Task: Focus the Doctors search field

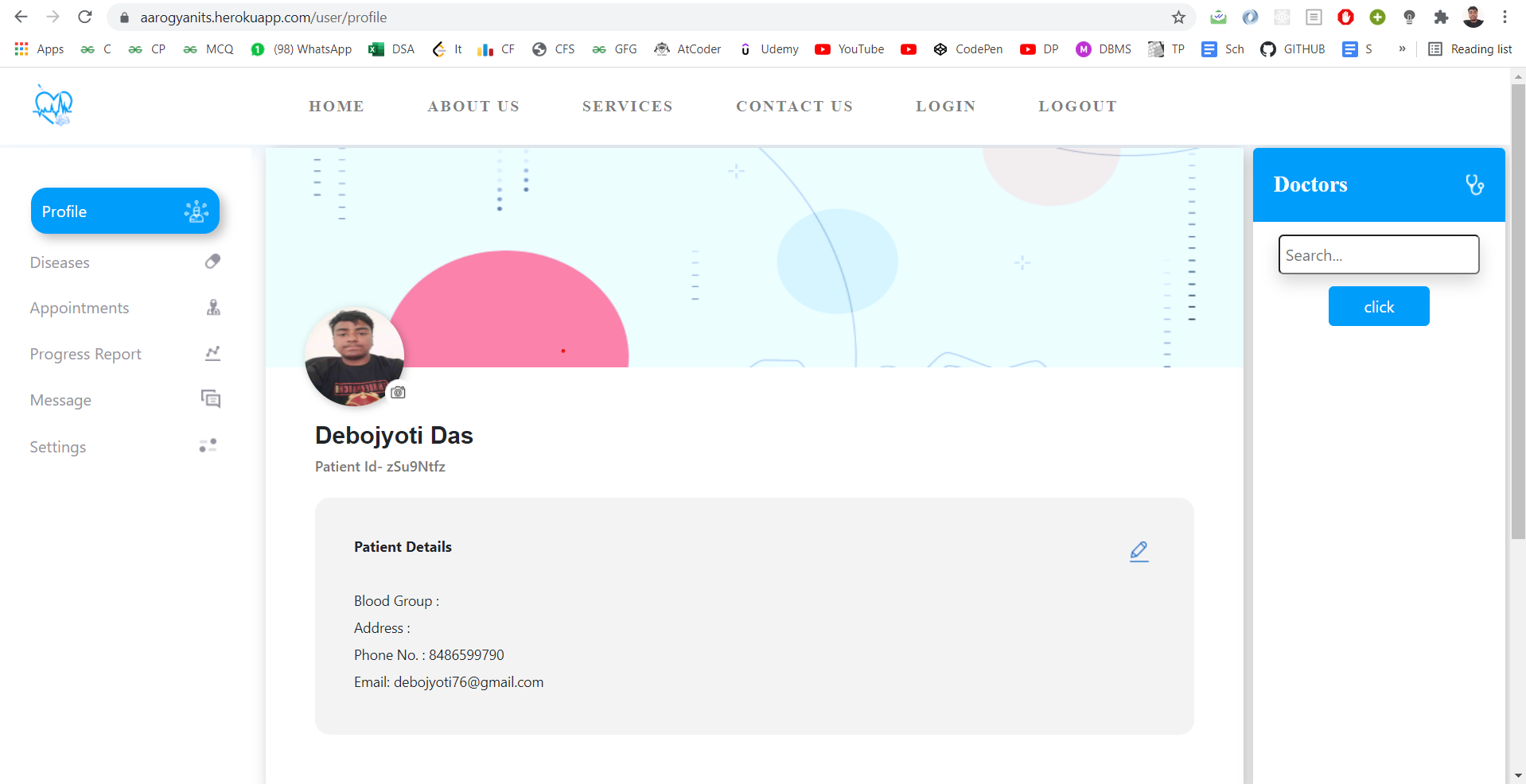Action: pos(1378,255)
